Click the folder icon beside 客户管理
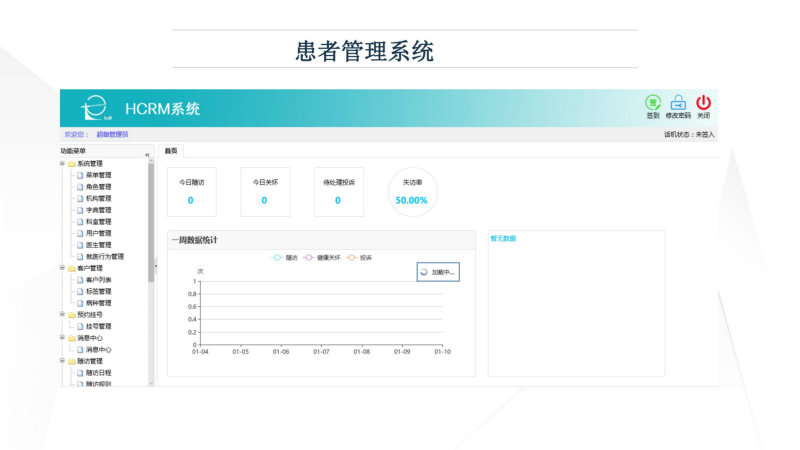 point(72,268)
